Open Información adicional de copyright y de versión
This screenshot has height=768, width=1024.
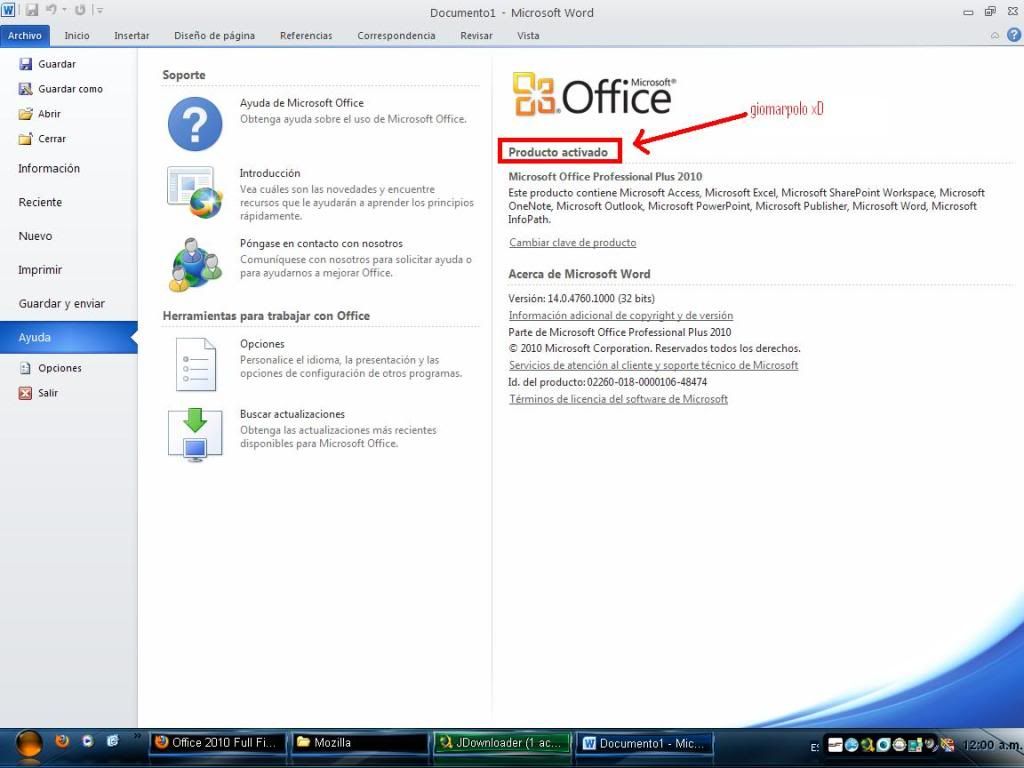[620, 315]
